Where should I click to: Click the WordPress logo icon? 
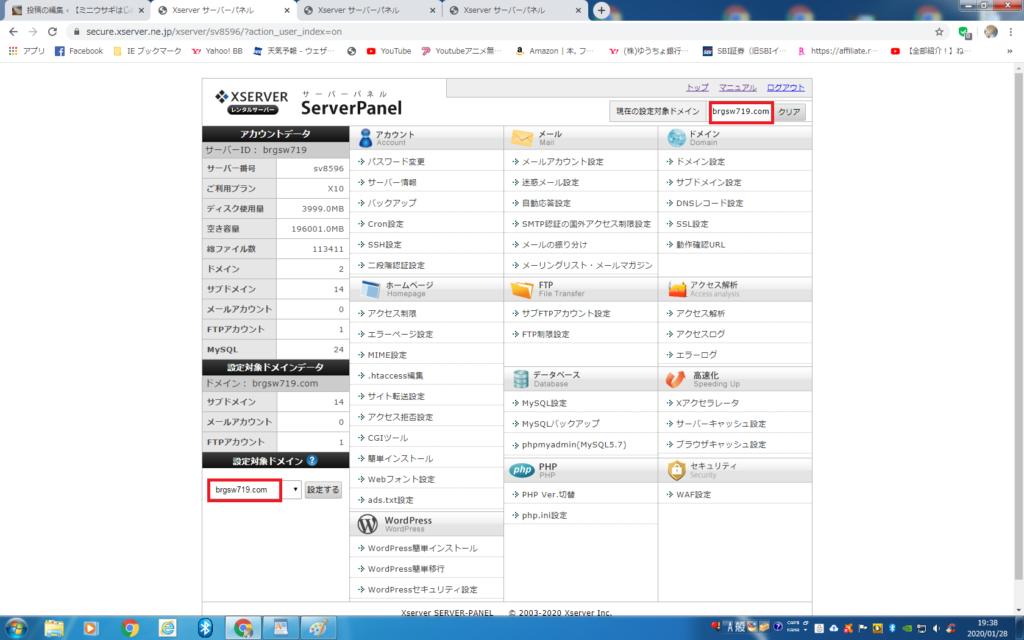coord(367,524)
